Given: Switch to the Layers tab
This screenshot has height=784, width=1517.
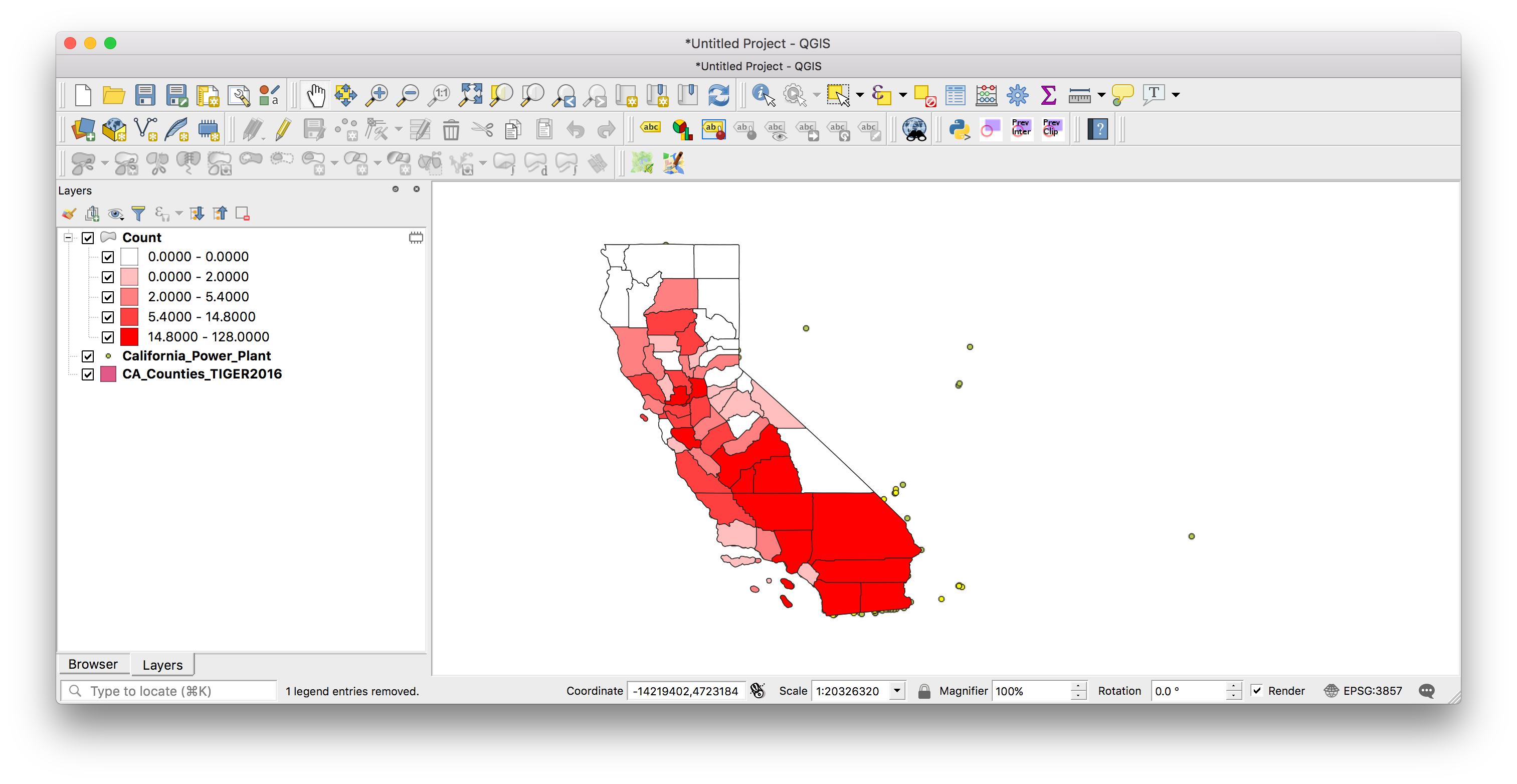Looking at the screenshot, I should [x=162, y=663].
